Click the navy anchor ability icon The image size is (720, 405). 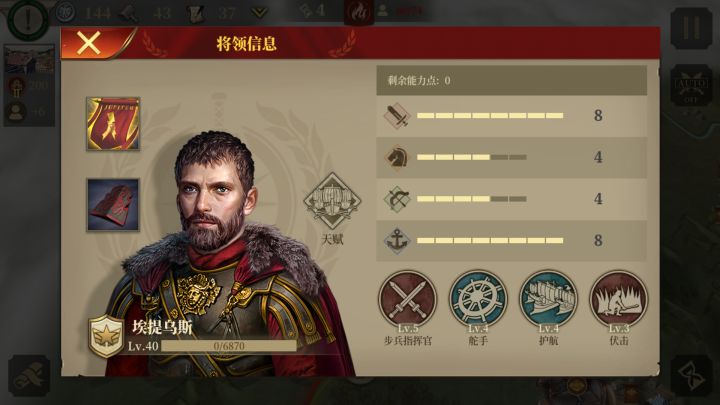pos(397,241)
